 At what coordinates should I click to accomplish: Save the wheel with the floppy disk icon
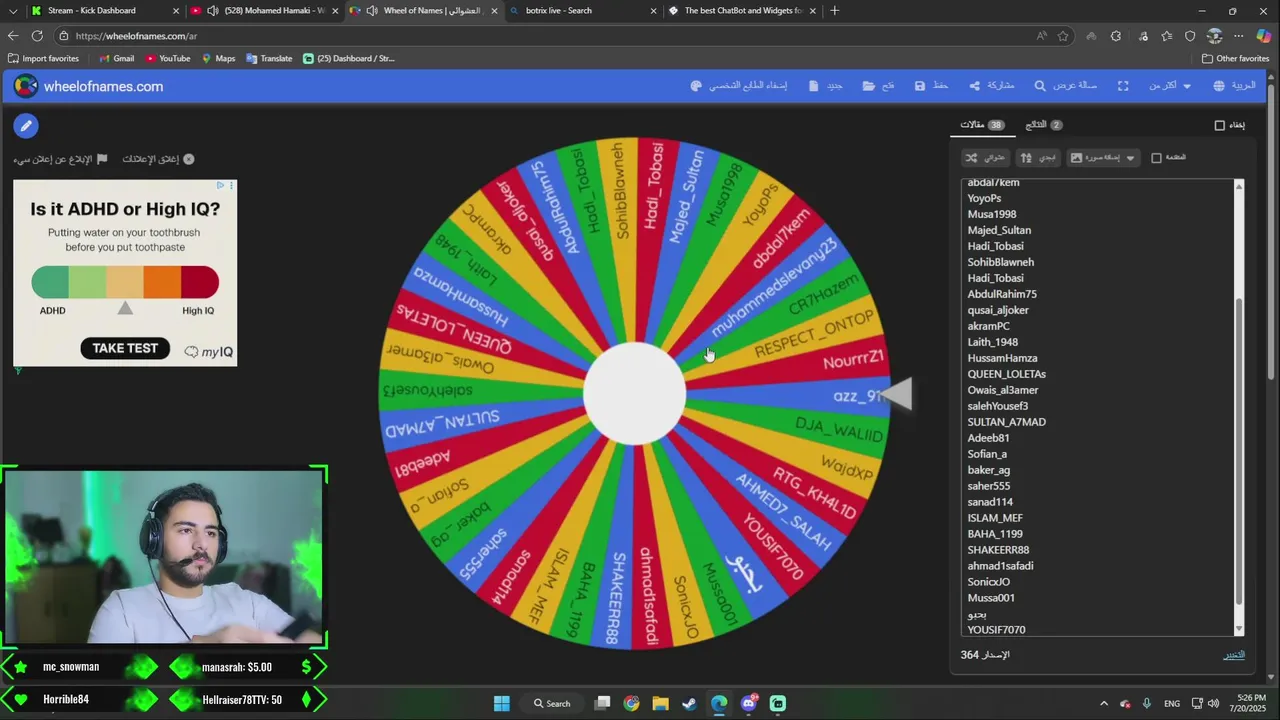tap(931, 86)
